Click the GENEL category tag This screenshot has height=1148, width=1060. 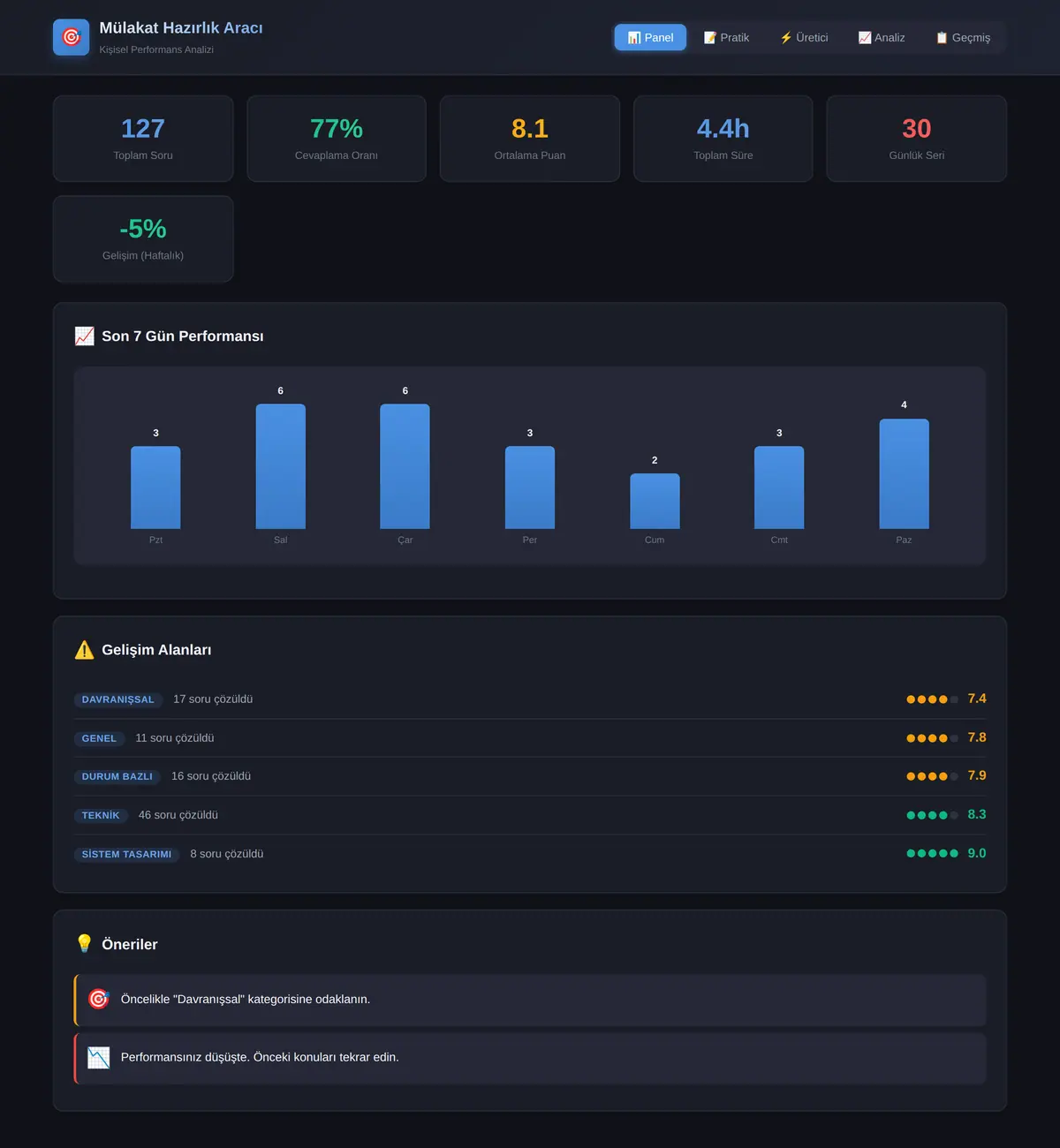click(99, 738)
